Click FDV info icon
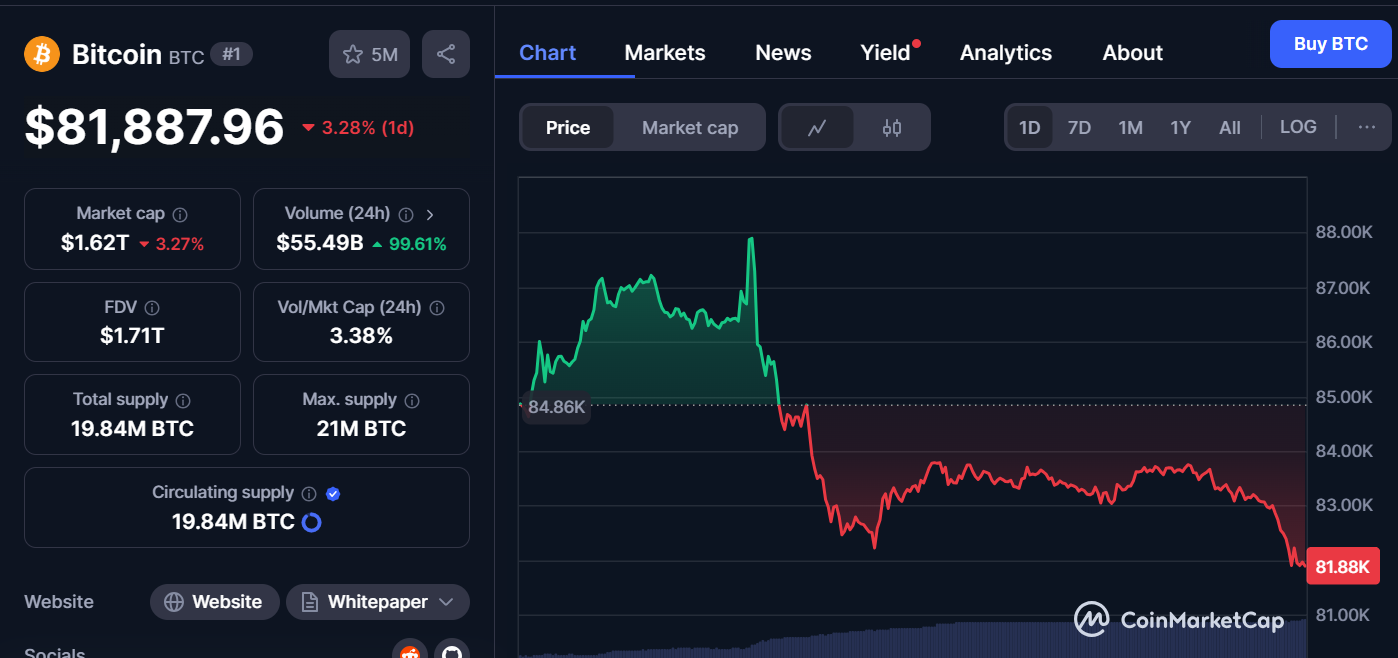The width and height of the screenshot is (1398, 658). [152, 308]
